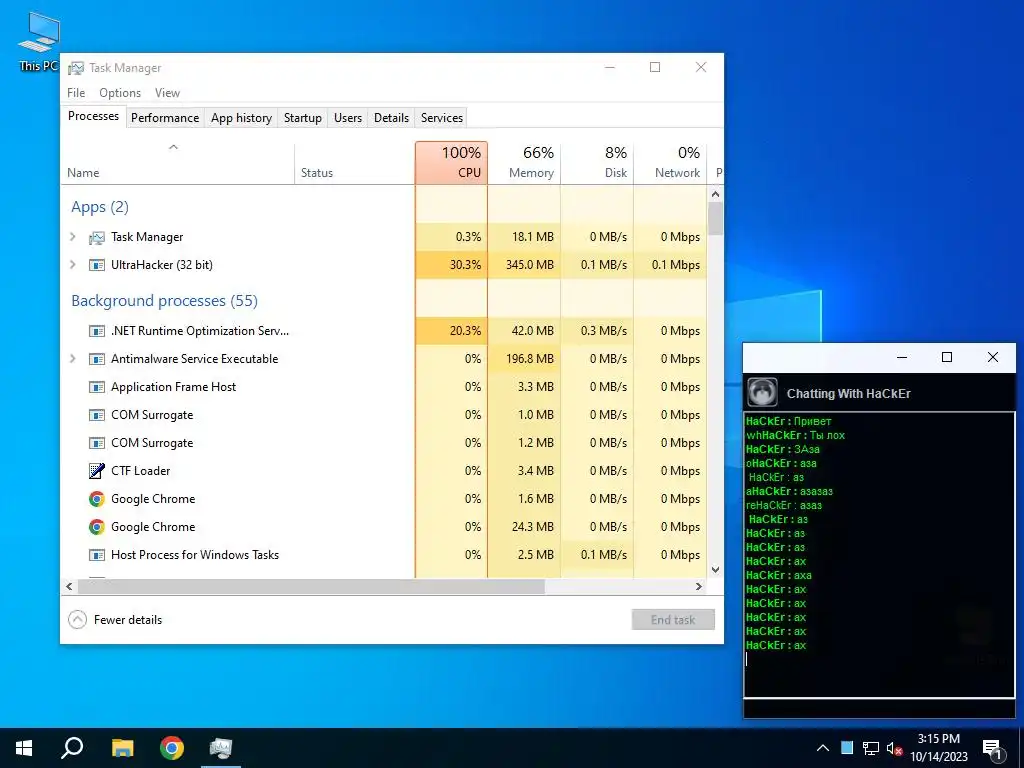This screenshot has width=1024, height=768.
Task: Open taskbar Search magnifier
Action: [72, 748]
